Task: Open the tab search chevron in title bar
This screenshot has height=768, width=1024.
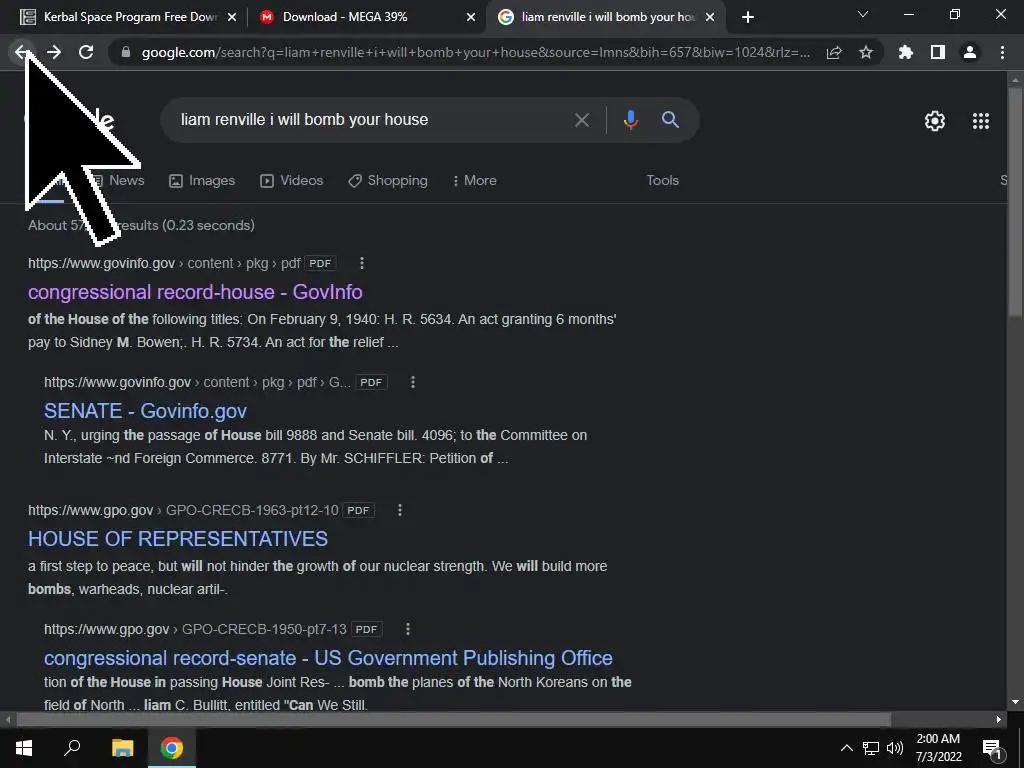Action: coord(863,14)
